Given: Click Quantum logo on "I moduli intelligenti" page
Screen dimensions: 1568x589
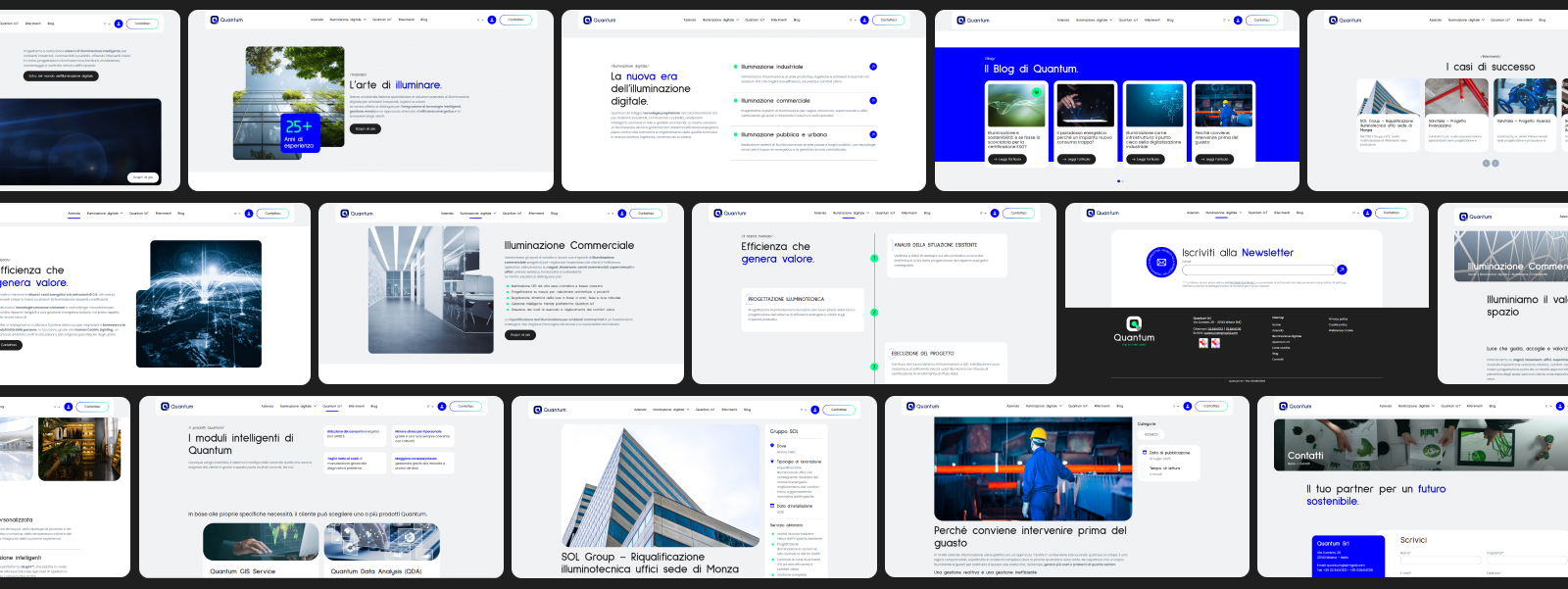Looking at the screenshot, I should pos(177,406).
